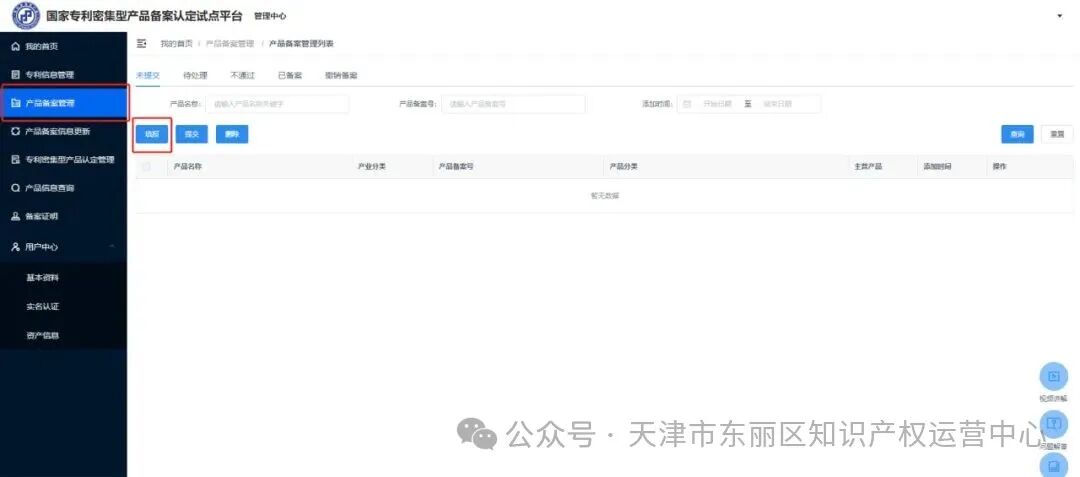Open the 视频讲解 floating video button
This screenshot has height=477, width=1080.
(x=1053, y=376)
